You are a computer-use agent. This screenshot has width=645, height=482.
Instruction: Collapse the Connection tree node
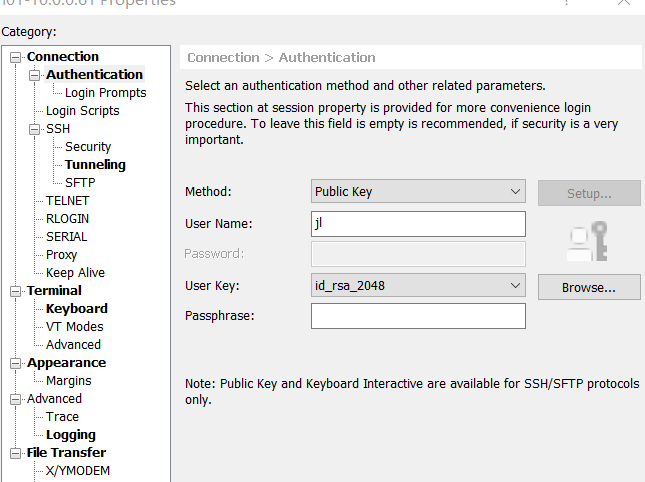point(16,57)
